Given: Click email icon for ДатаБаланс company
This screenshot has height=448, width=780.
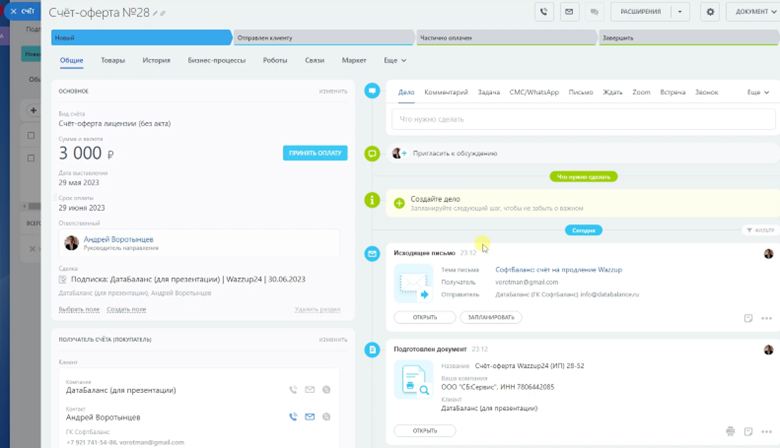Looking at the screenshot, I should click(x=310, y=390).
